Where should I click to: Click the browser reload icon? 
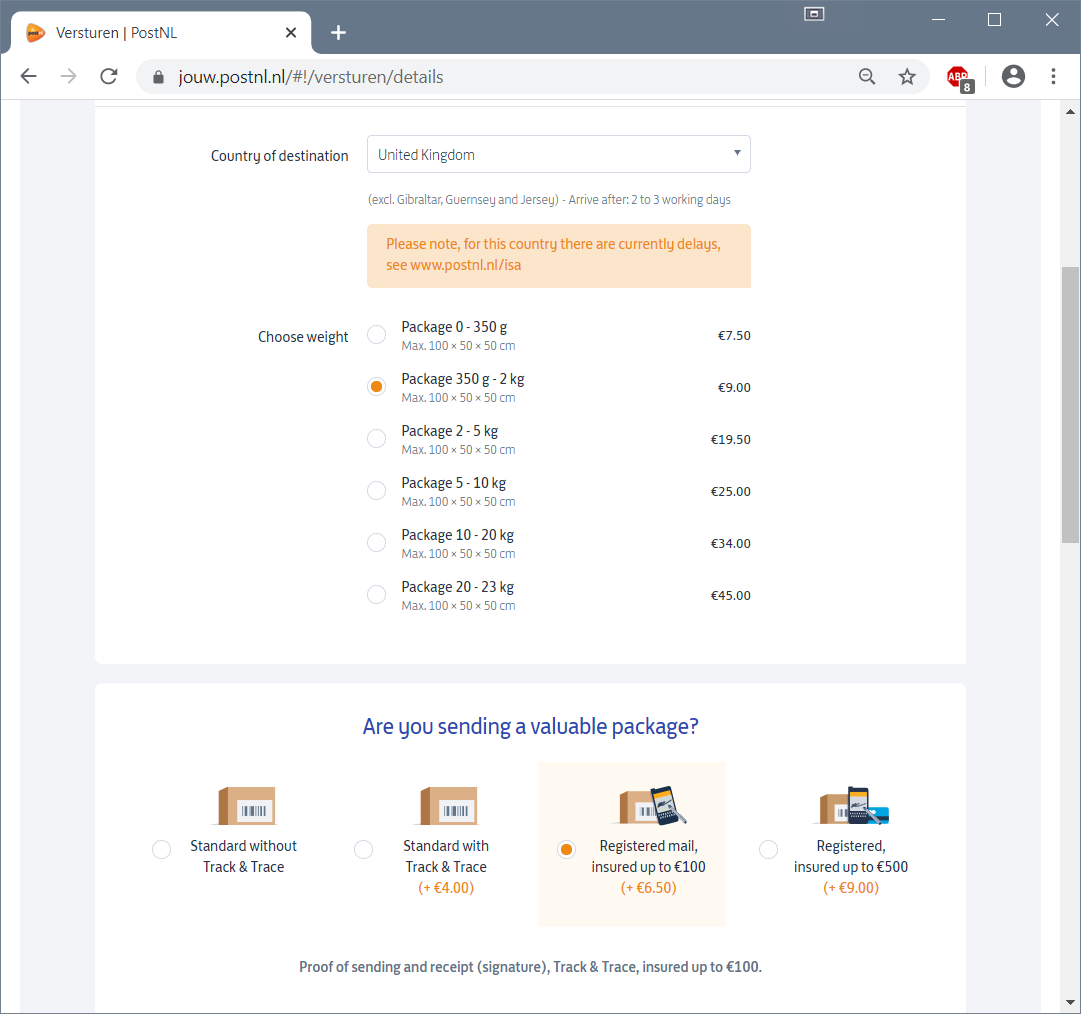point(109,77)
